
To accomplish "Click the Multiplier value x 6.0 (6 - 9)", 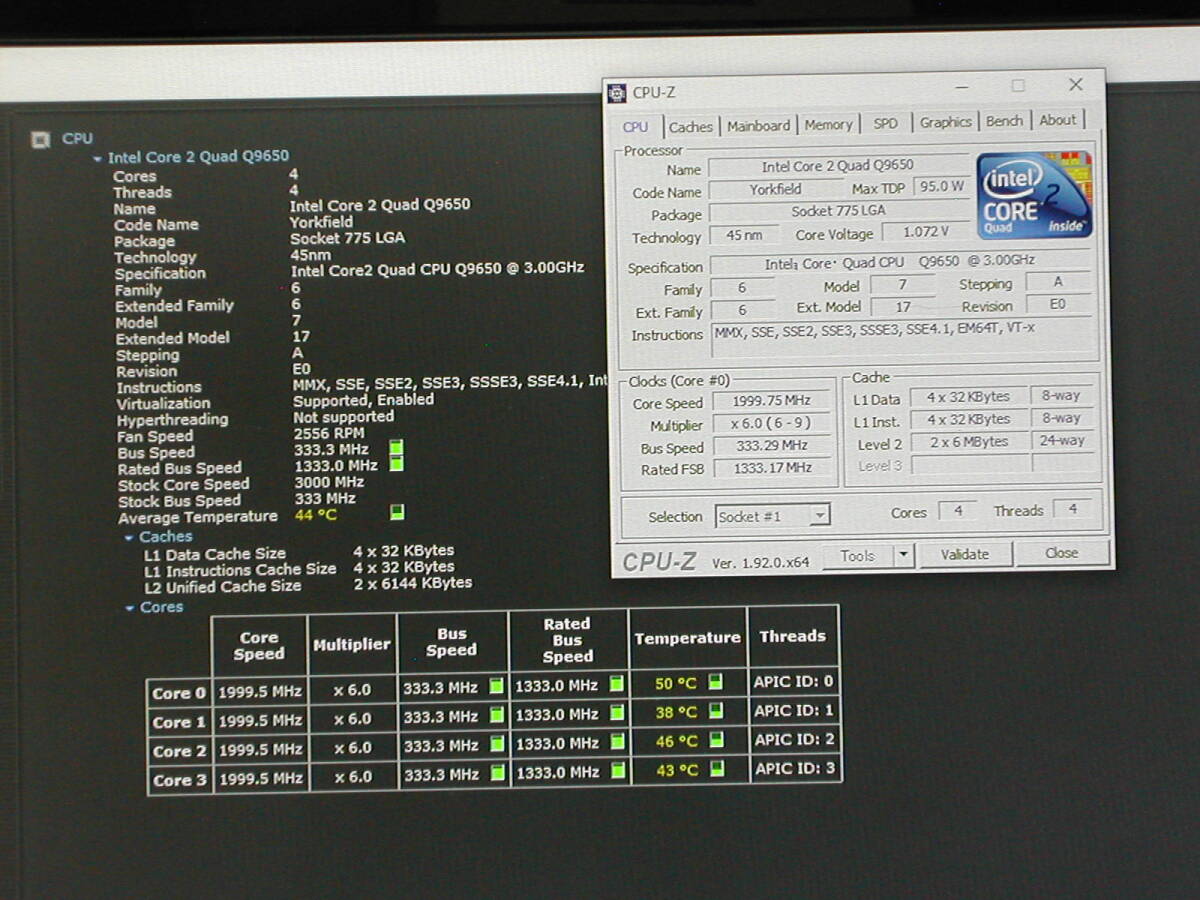I will coord(771,425).
